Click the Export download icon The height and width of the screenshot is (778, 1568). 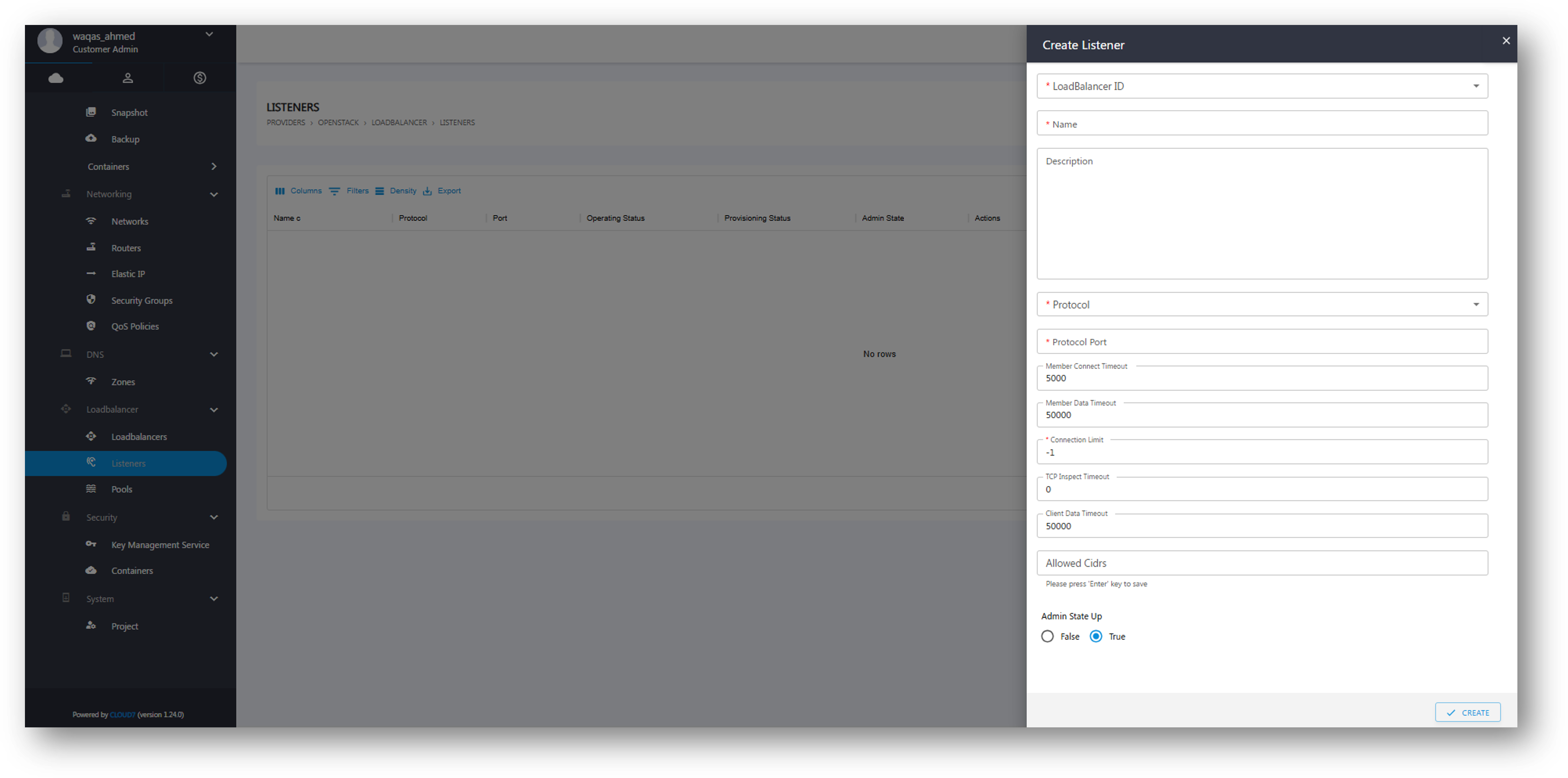(427, 191)
